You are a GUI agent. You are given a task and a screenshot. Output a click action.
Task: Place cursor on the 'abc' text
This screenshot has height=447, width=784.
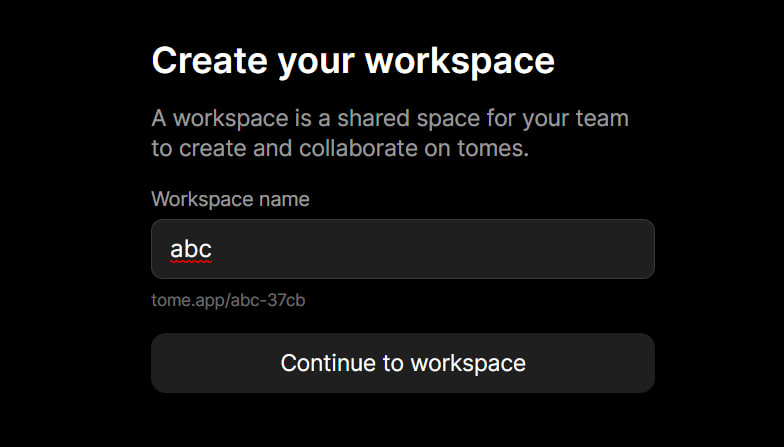point(191,249)
